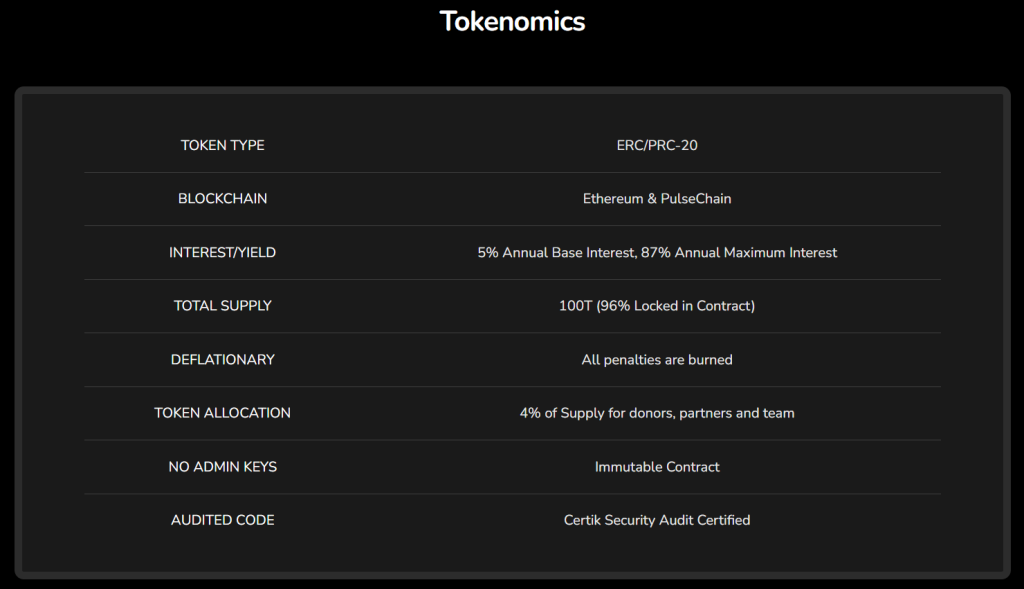
Task: Click the 87% Annual Maximum Interest portion
Action: pyautogui.click(x=739, y=252)
